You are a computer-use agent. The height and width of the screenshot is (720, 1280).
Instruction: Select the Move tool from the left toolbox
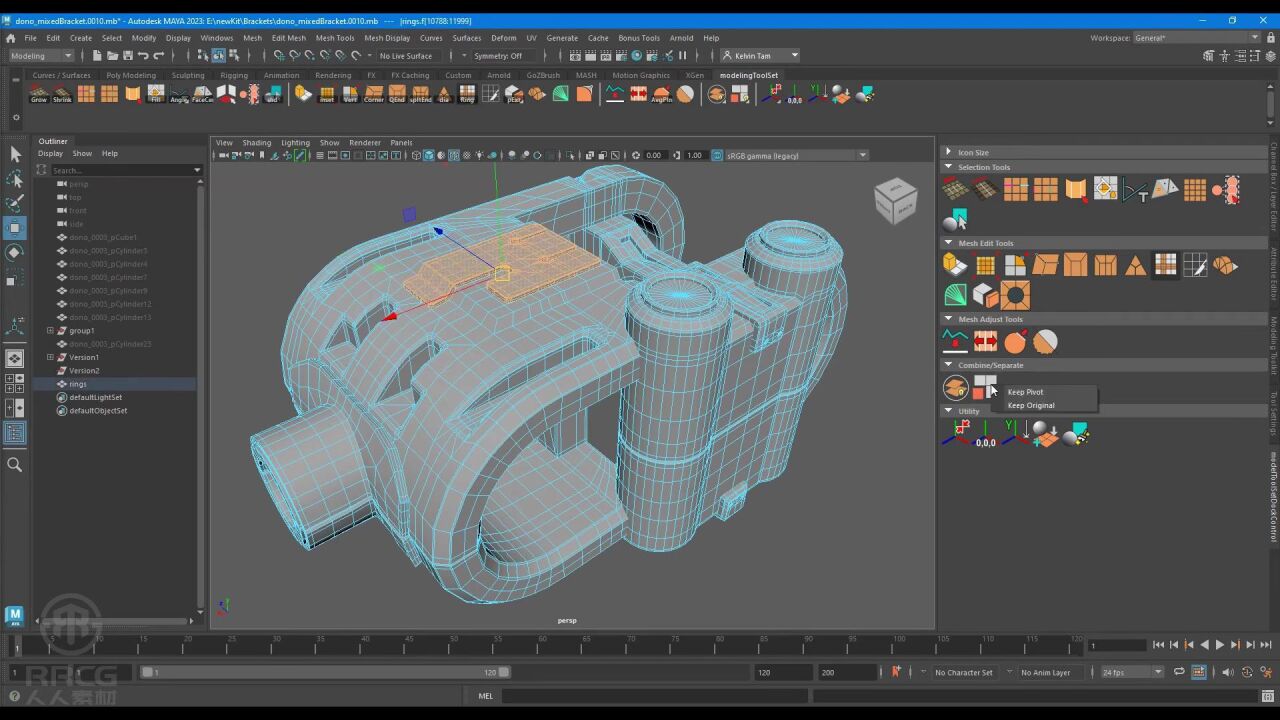click(x=15, y=227)
